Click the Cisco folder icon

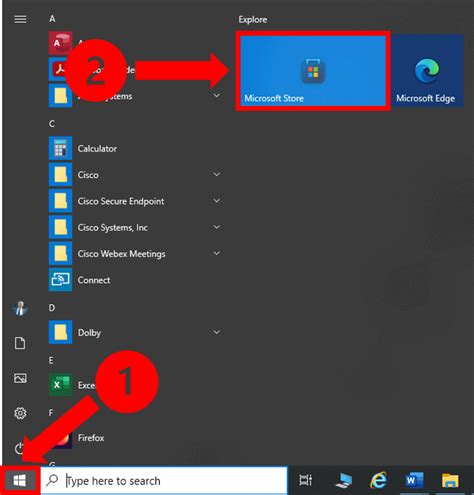click(x=60, y=174)
